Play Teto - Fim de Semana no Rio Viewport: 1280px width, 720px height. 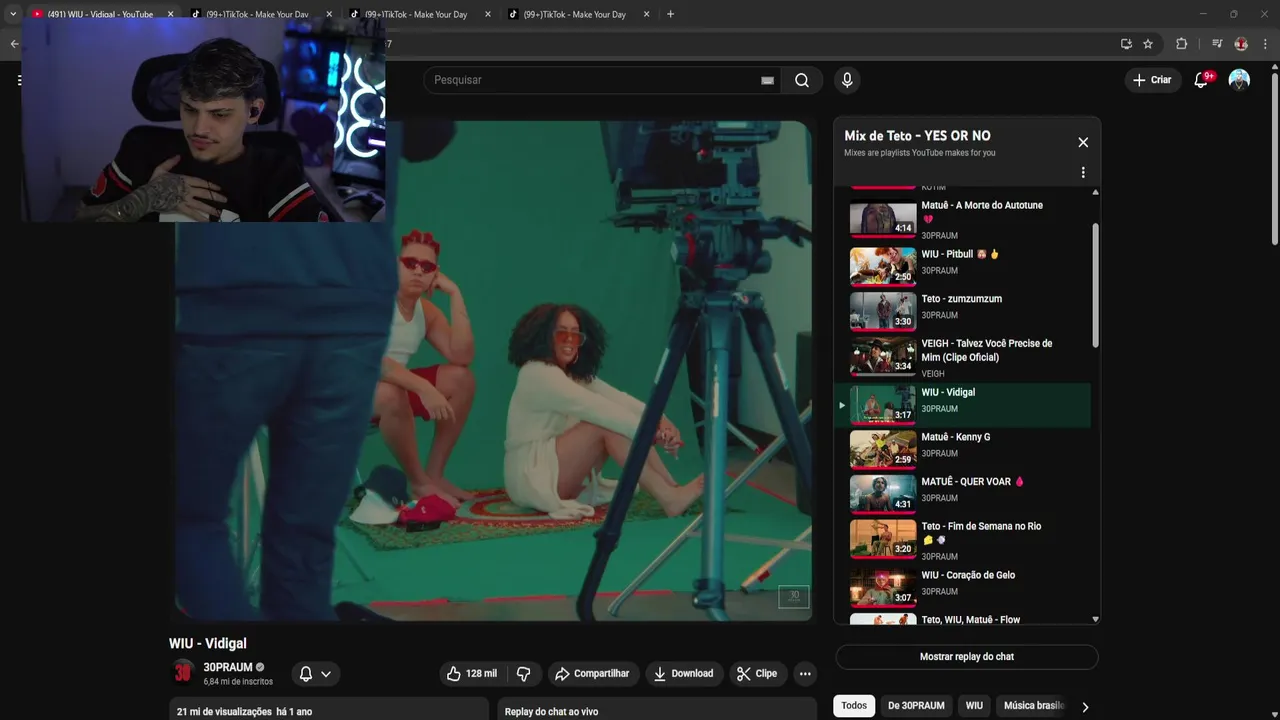962,540
